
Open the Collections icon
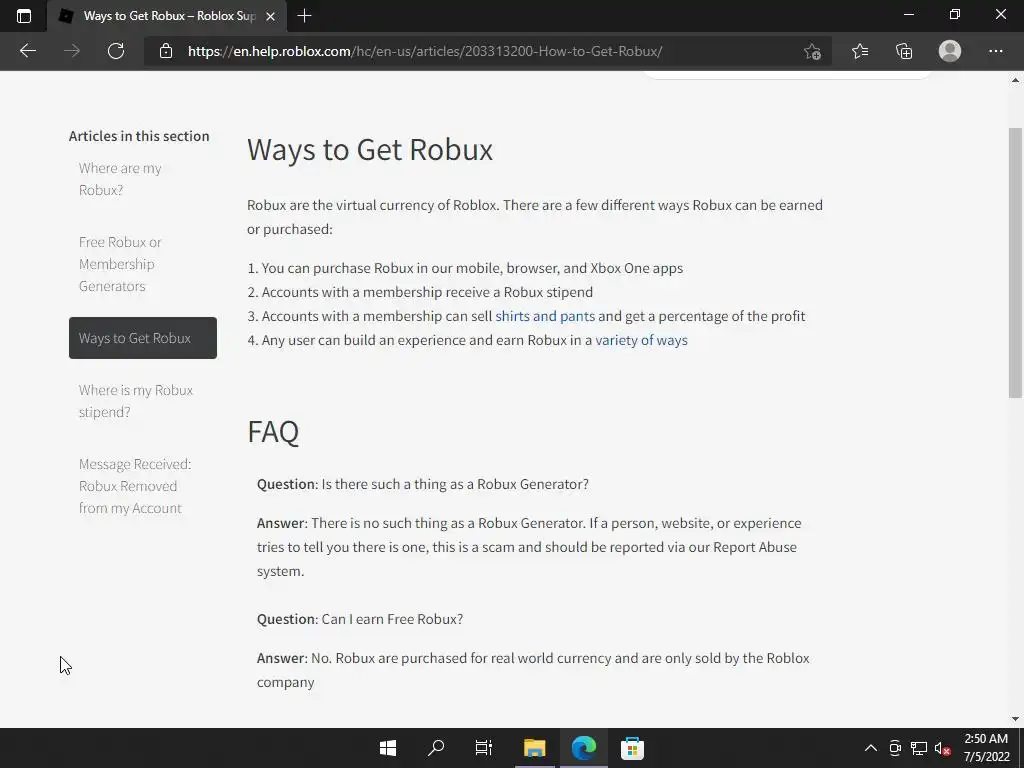click(x=904, y=51)
